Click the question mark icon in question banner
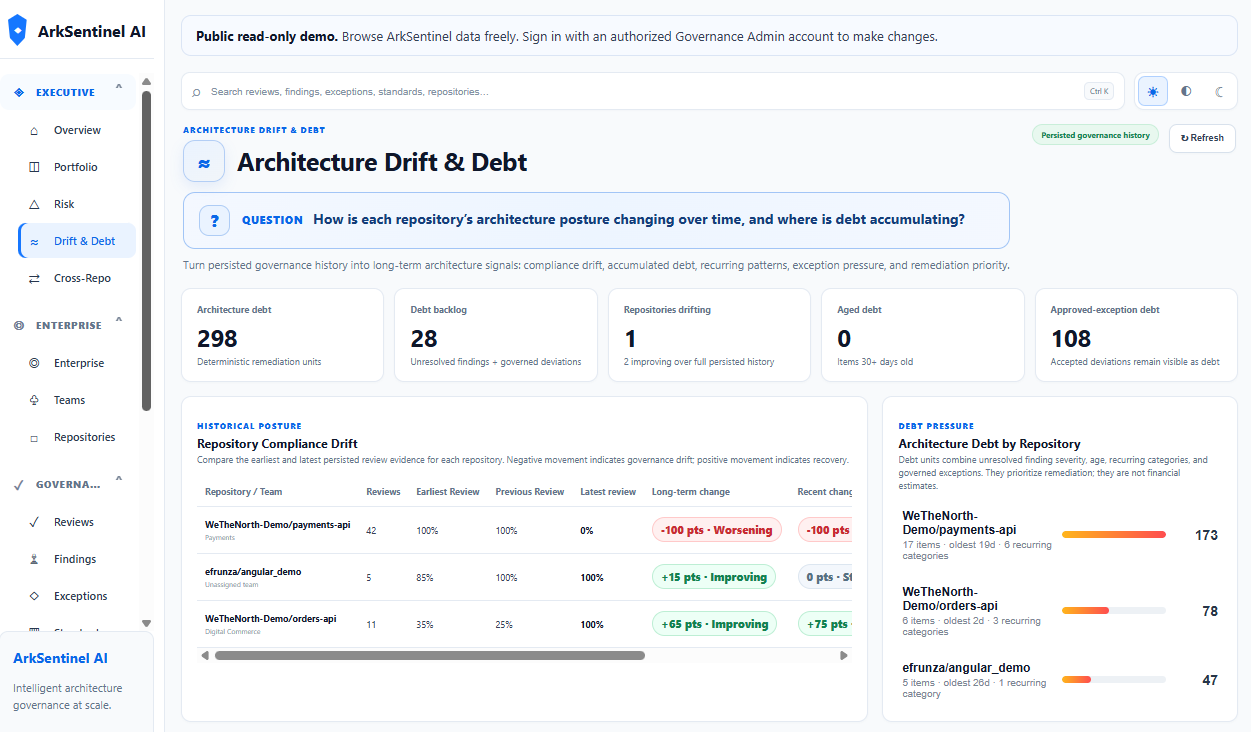The height and width of the screenshot is (732, 1251). [215, 220]
